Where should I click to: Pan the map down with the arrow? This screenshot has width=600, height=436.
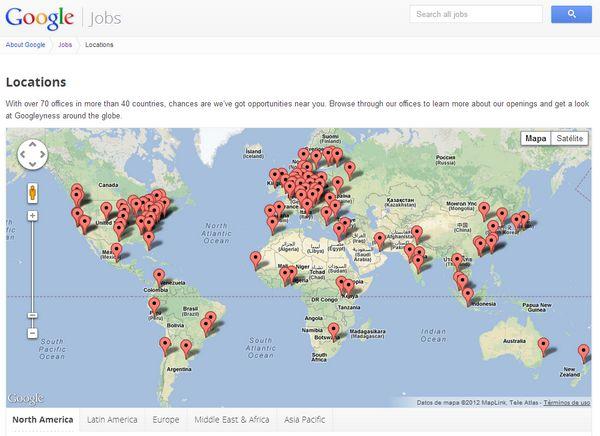click(x=33, y=164)
